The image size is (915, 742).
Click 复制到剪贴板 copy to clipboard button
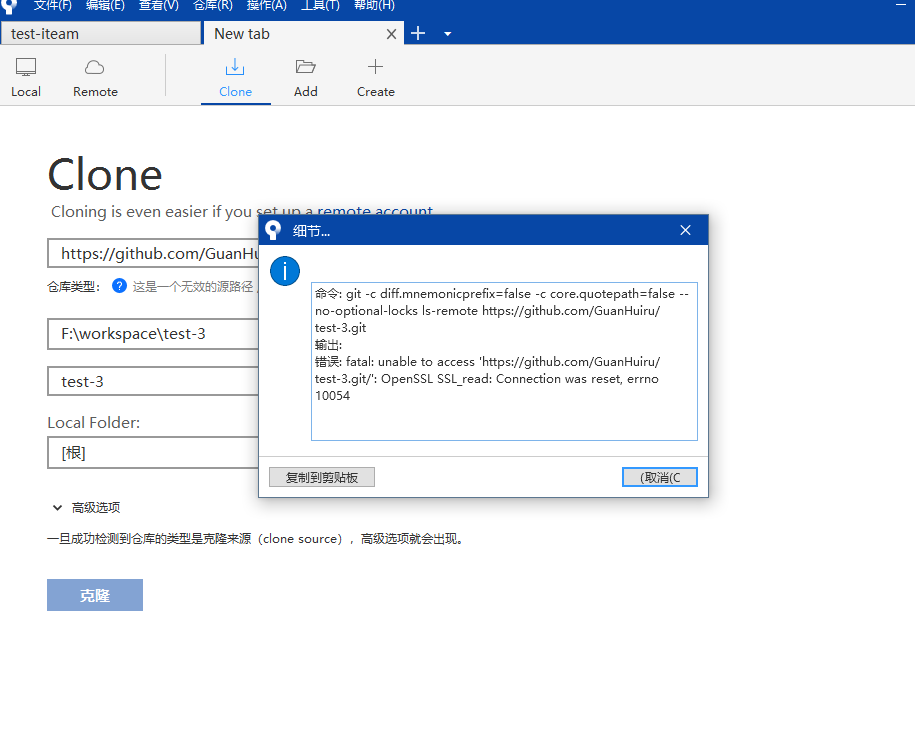[x=322, y=477]
